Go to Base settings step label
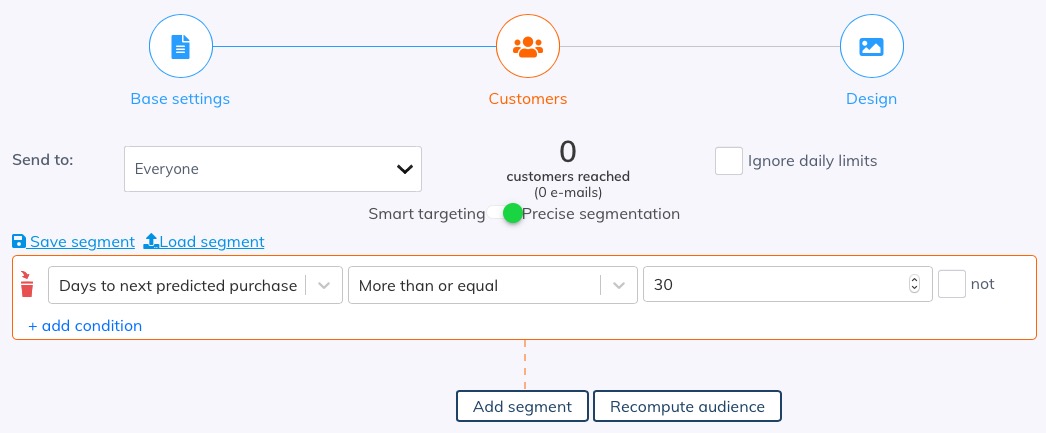The image size is (1046, 433). [180, 99]
